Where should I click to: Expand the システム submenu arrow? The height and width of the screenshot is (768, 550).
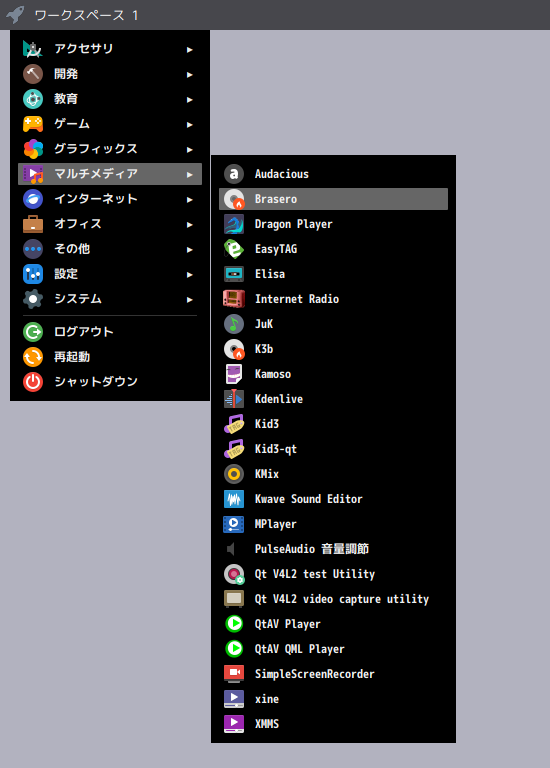point(190,299)
